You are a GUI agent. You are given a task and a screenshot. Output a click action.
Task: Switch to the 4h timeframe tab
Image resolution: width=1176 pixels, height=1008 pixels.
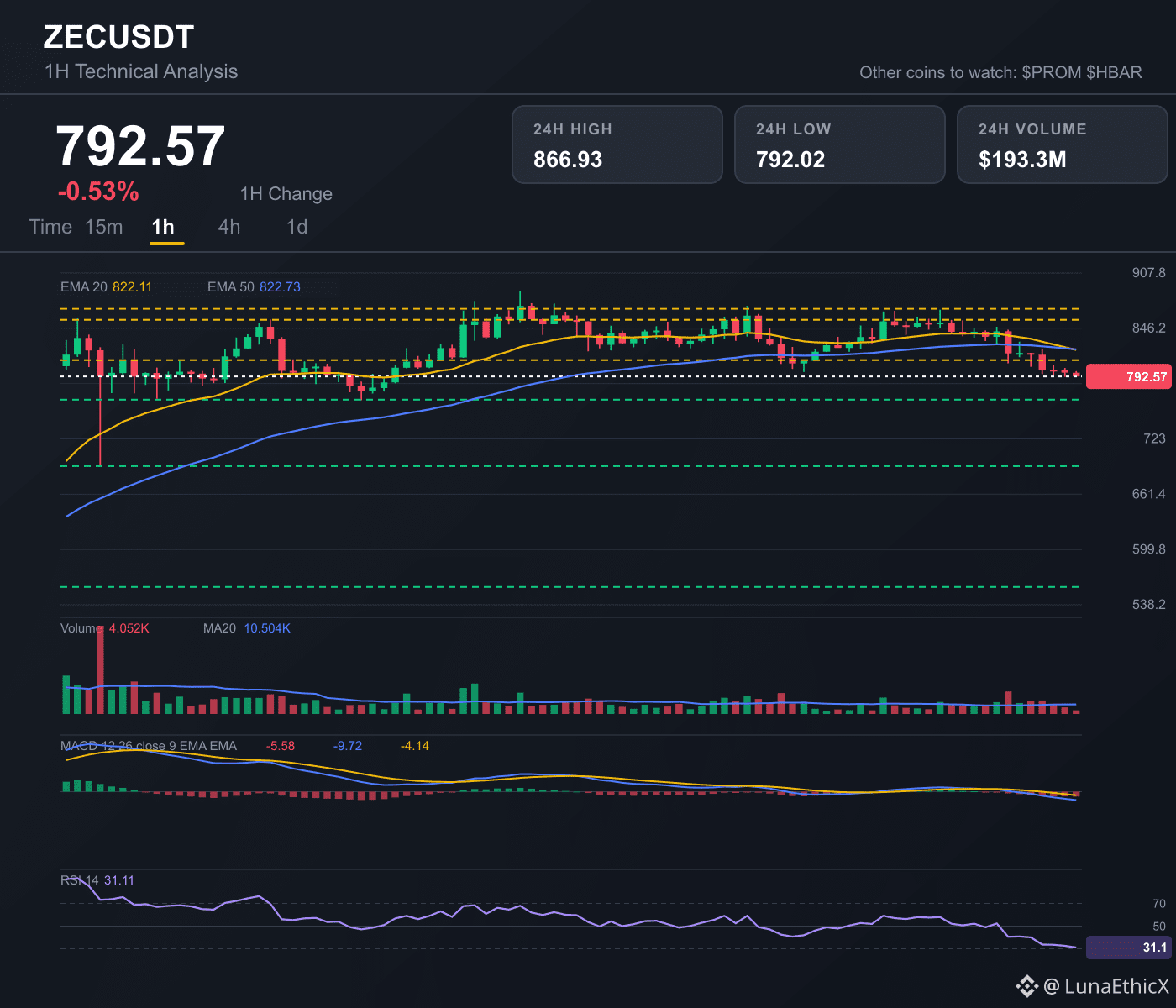229,227
